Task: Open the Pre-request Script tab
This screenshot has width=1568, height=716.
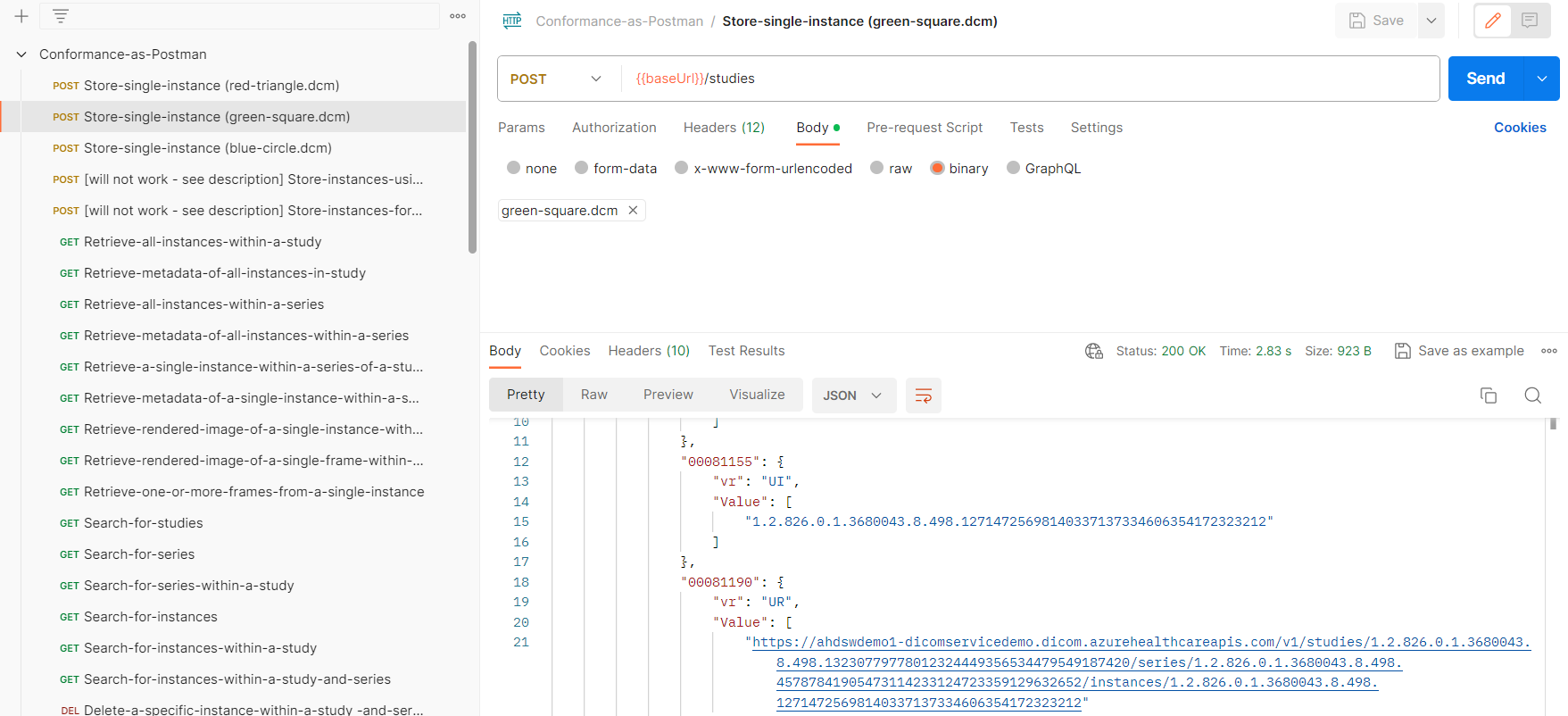Action: 925,128
